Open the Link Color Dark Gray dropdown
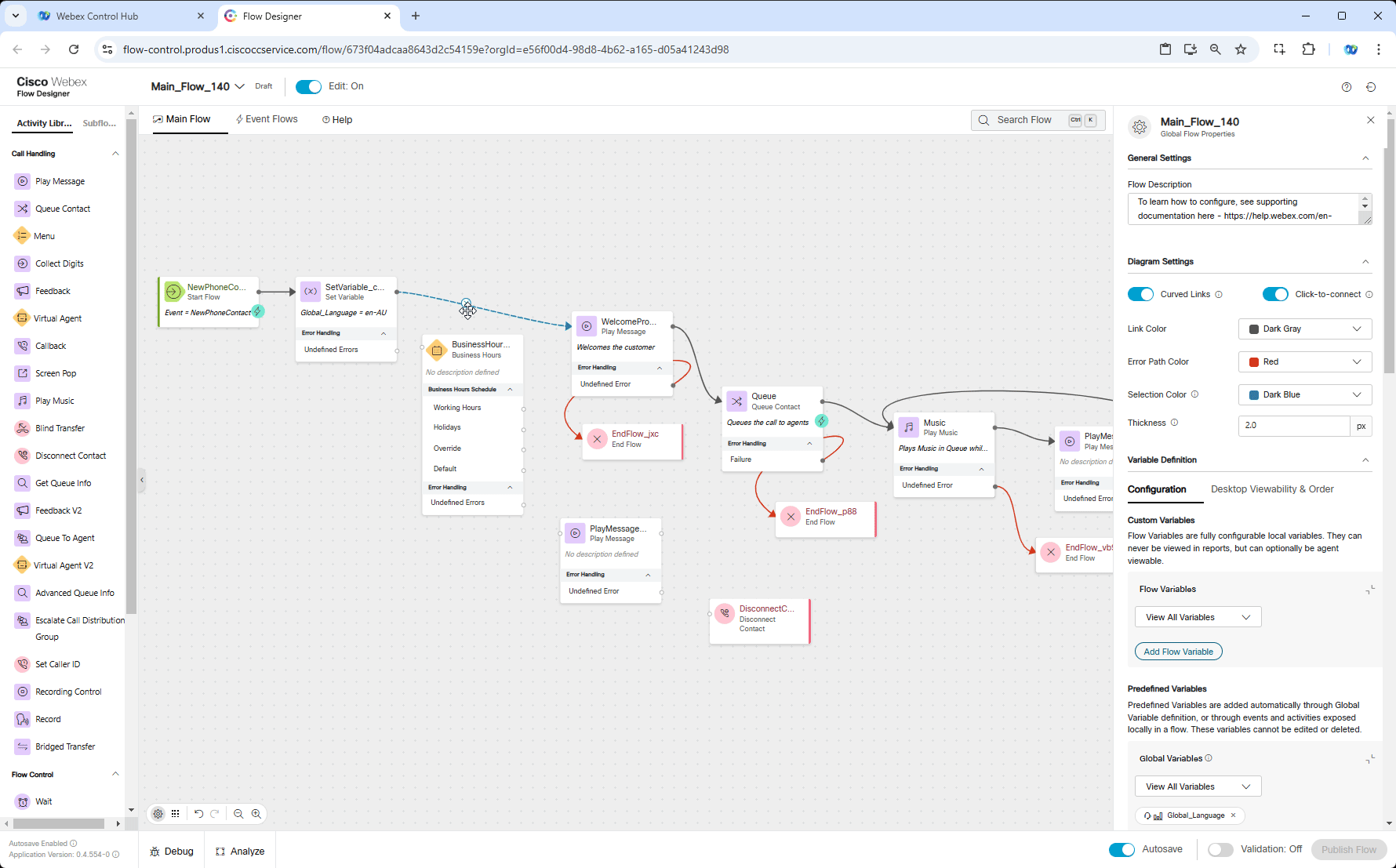The height and width of the screenshot is (868, 1396). tap(1305, 329)
